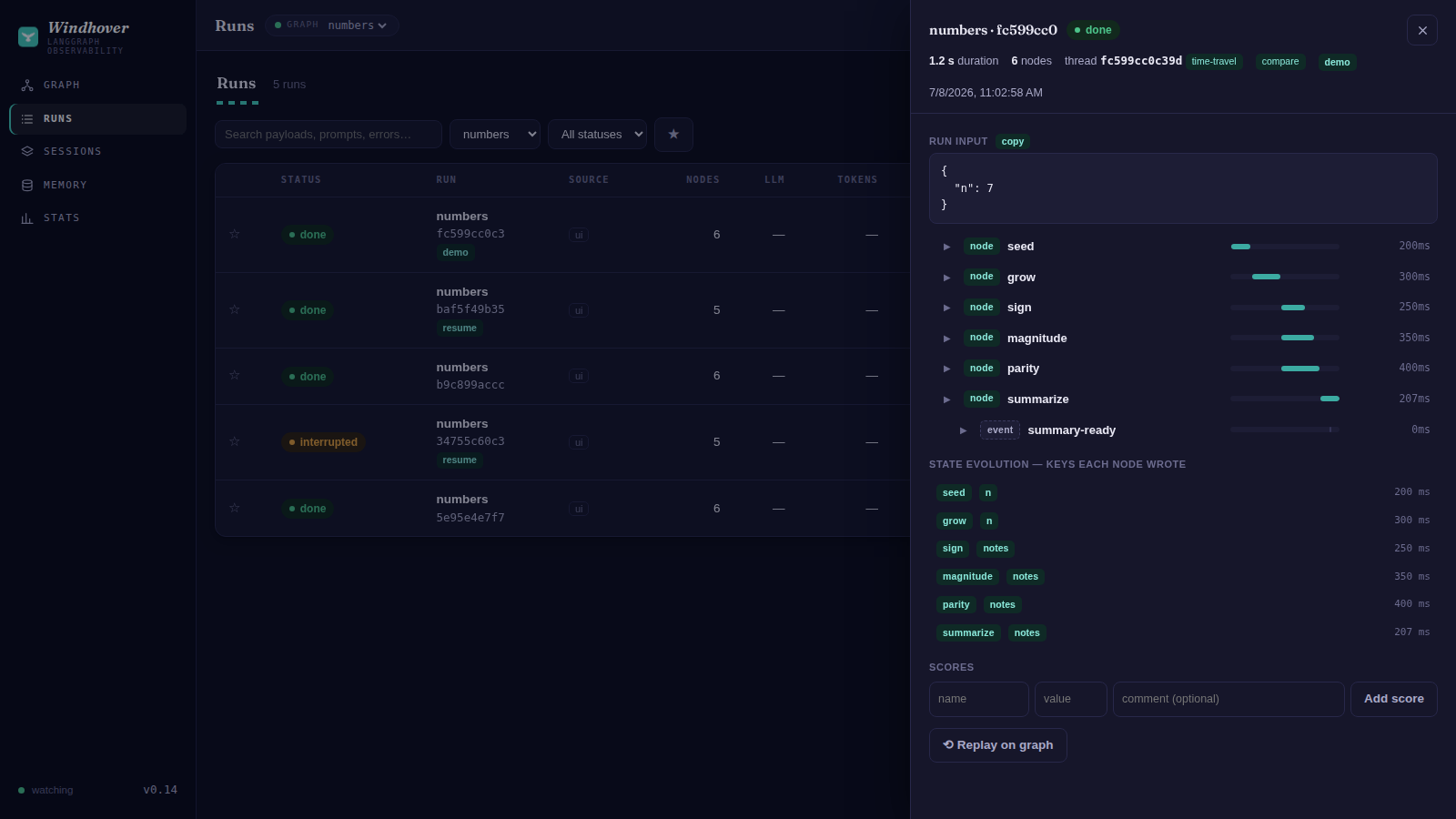The width and height of the screenshot is (1456, 819).
Task: Click the Add score button
Action: pyautogui.click(x=1394, y=700)
